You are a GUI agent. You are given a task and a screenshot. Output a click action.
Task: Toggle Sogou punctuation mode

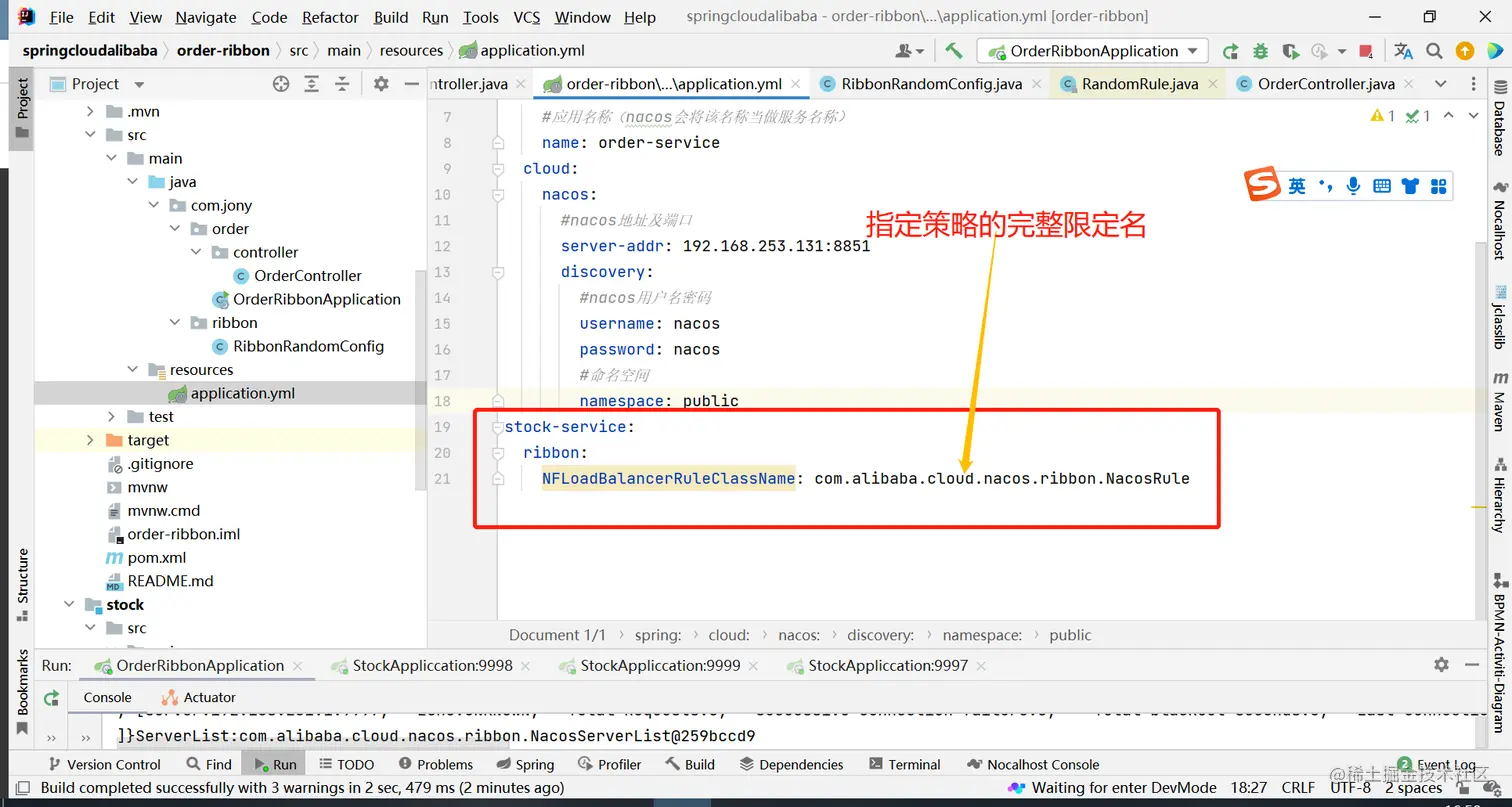coord(1326,186)
